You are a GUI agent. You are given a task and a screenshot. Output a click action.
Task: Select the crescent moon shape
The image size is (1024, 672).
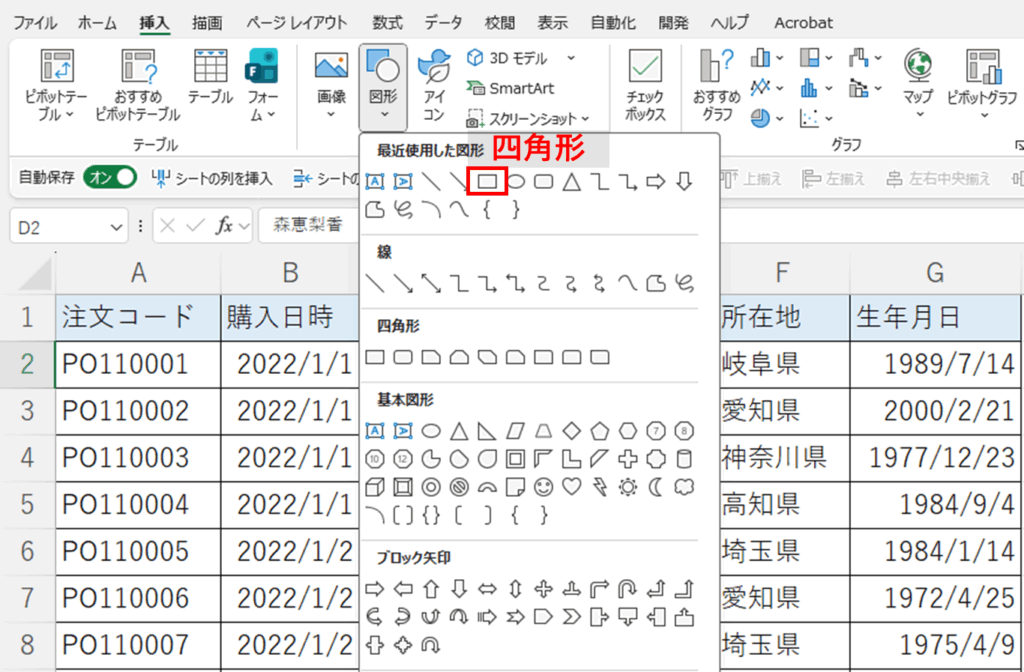click(656, 487)
